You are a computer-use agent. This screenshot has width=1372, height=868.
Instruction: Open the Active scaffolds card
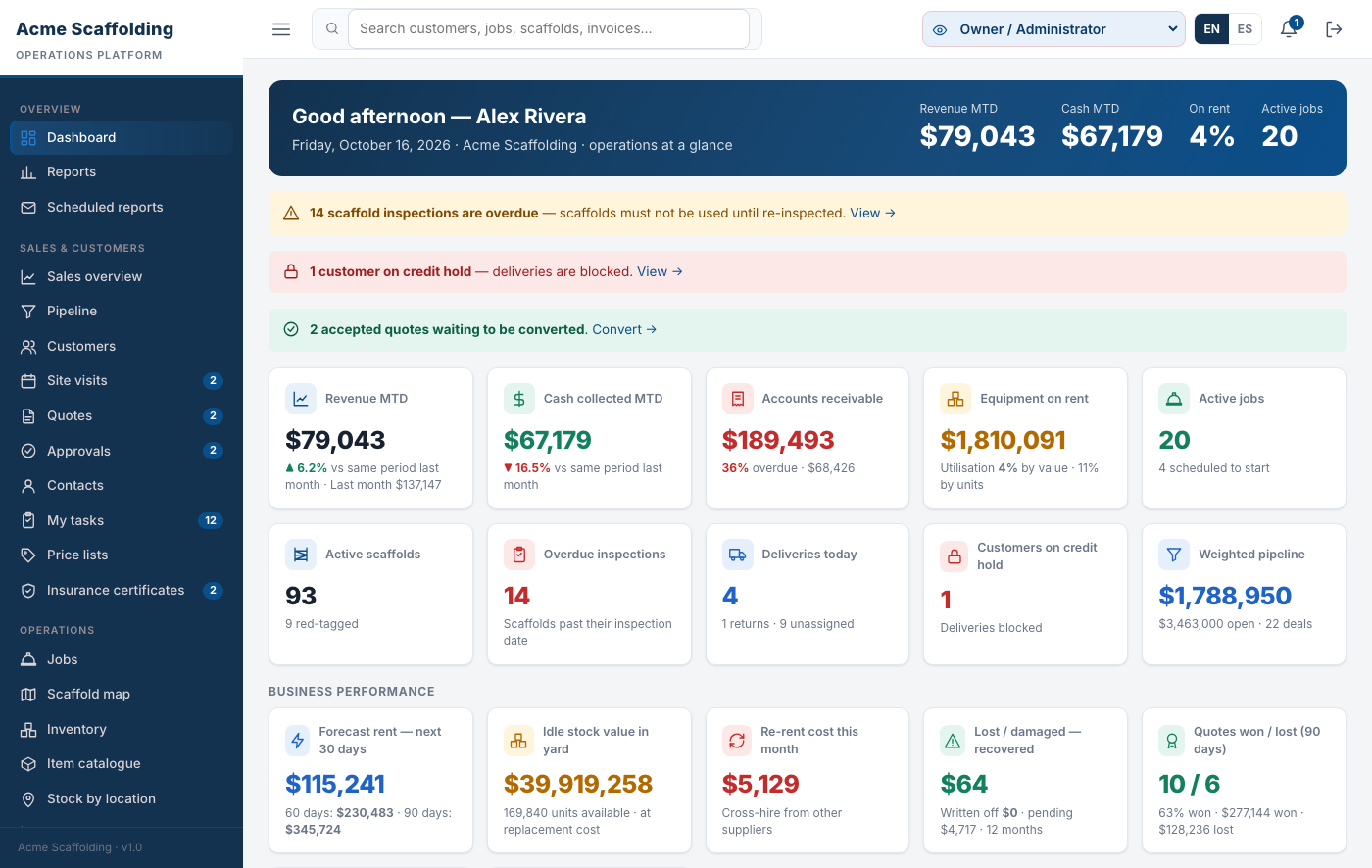pos(370,595)
